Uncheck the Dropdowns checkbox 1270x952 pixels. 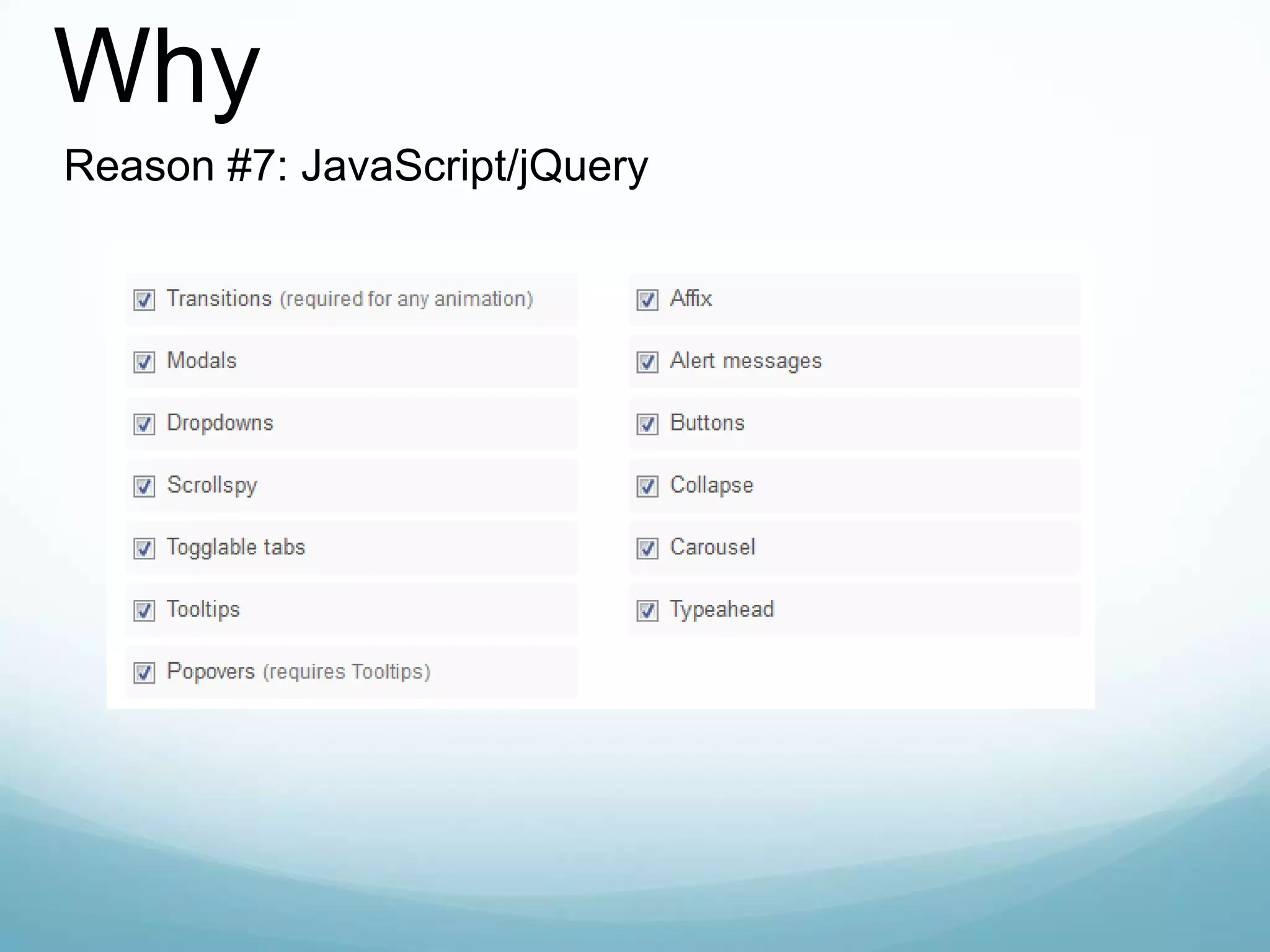144,424
